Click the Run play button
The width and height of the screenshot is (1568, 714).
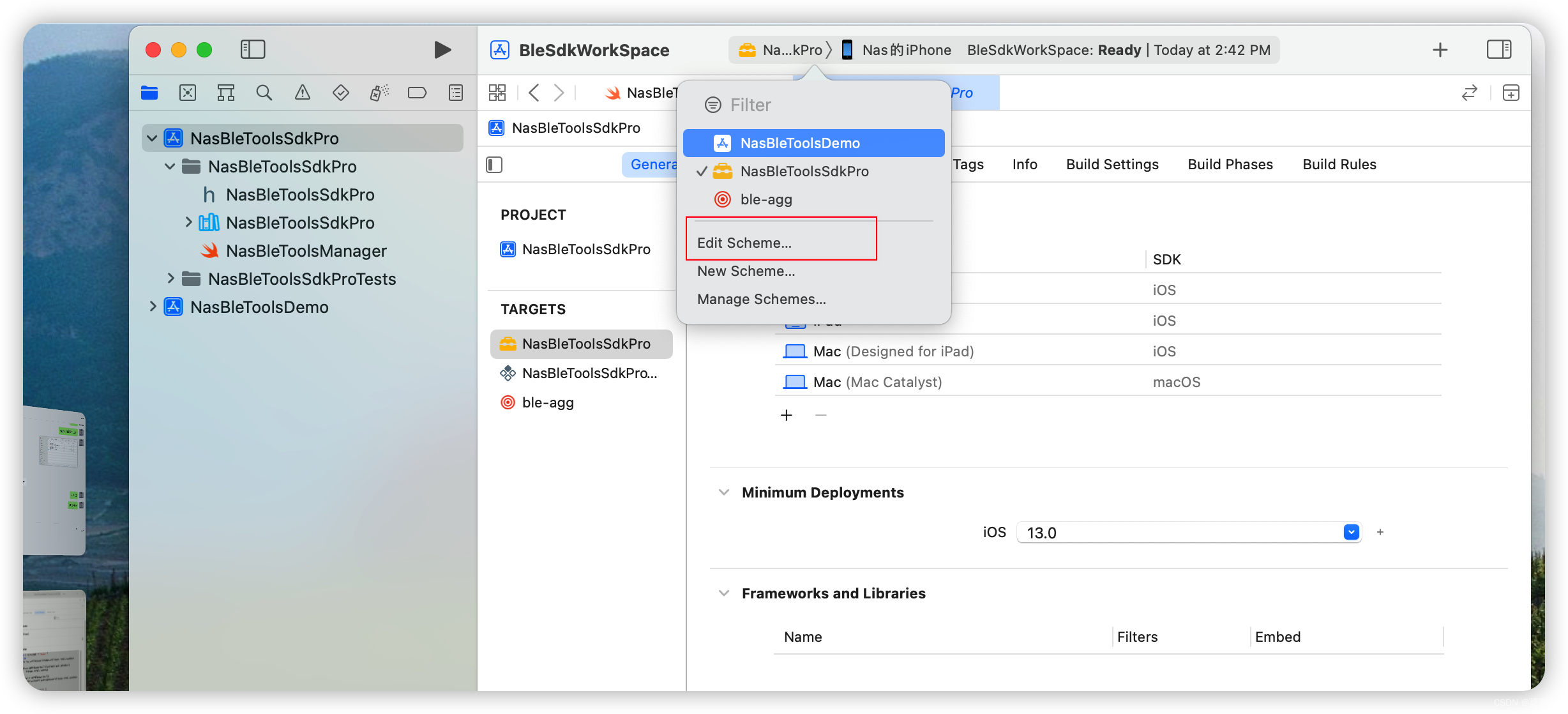pyautogui.click(x=442, y=50)
